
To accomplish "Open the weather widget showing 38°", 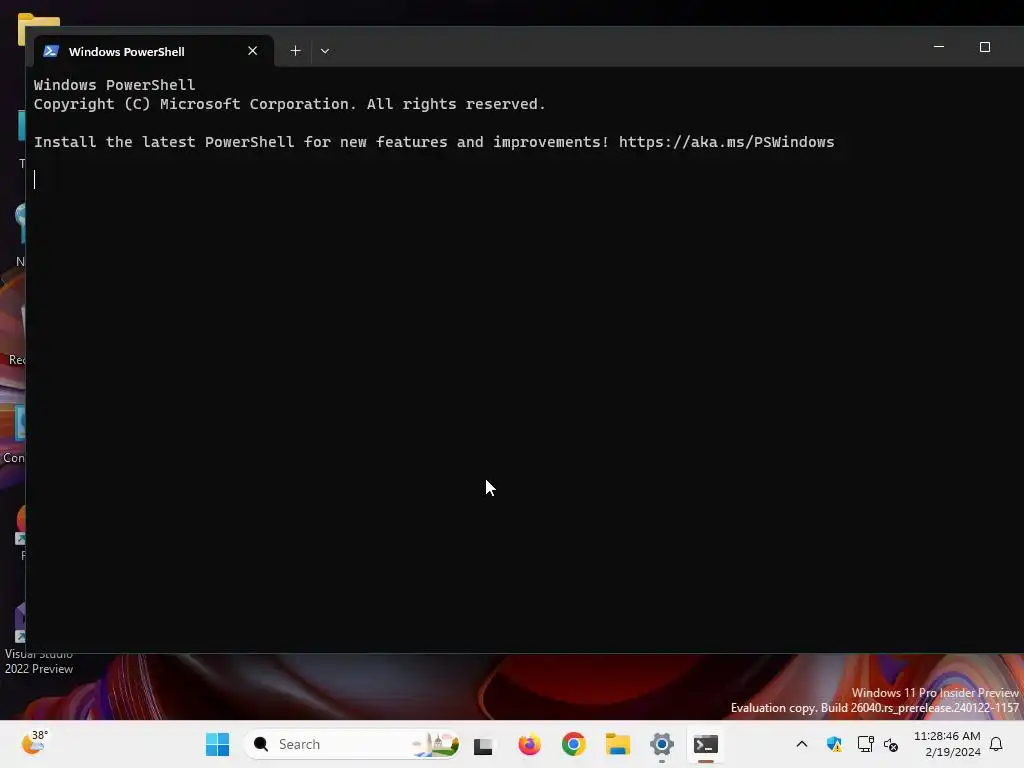I will (35, 743).
